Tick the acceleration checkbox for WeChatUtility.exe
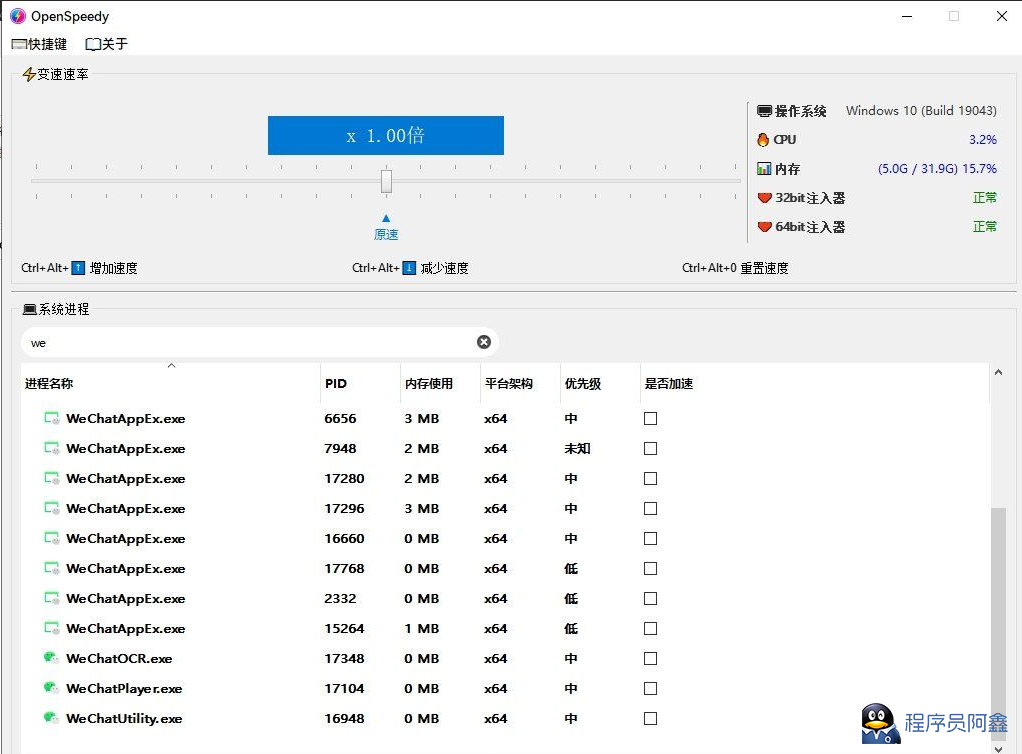Screen dimensions: 1022x754 pos(650,718)
